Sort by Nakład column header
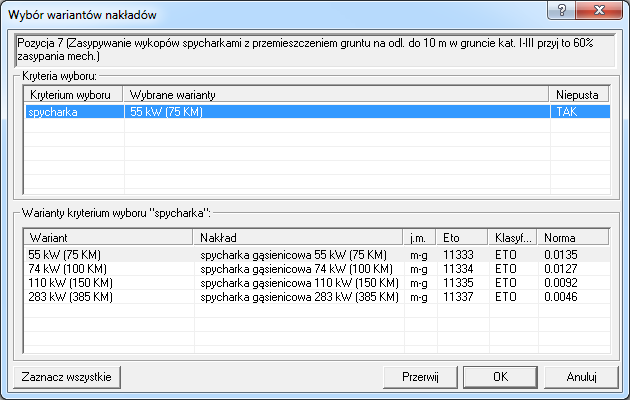The height and width of the screenshot is (400, 630). pyautogui.click(x=299, y=239)
